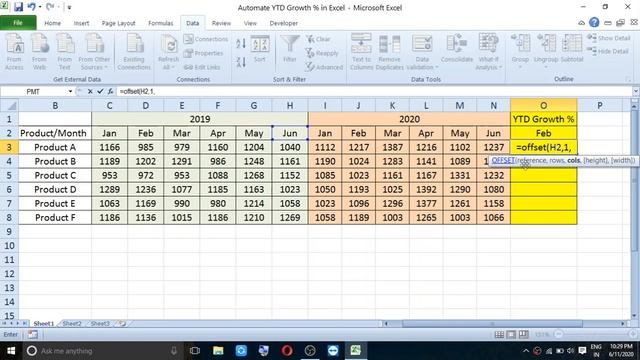Confirm formula with the checkmark button
The width and height of the screenshot is (640, 360).
(x=100, y=91)
